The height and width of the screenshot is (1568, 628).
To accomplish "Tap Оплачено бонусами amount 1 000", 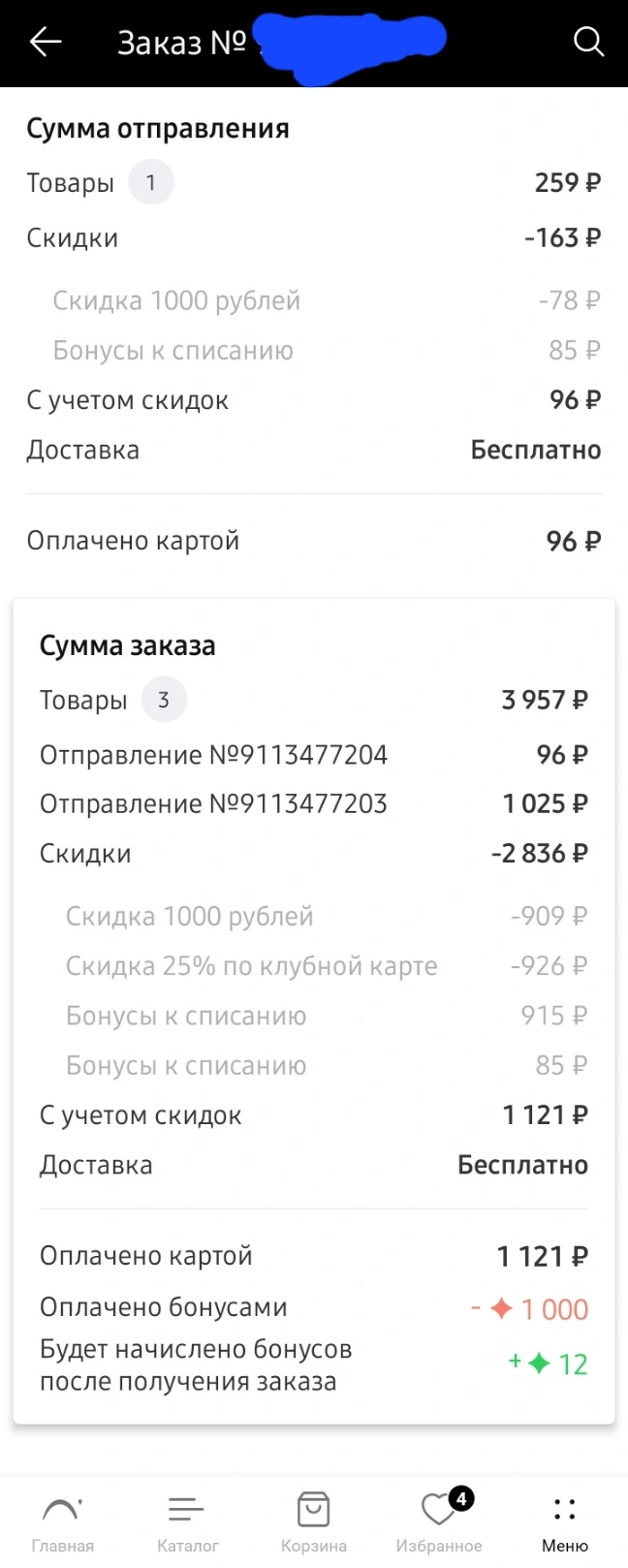I will point(554,1309).
